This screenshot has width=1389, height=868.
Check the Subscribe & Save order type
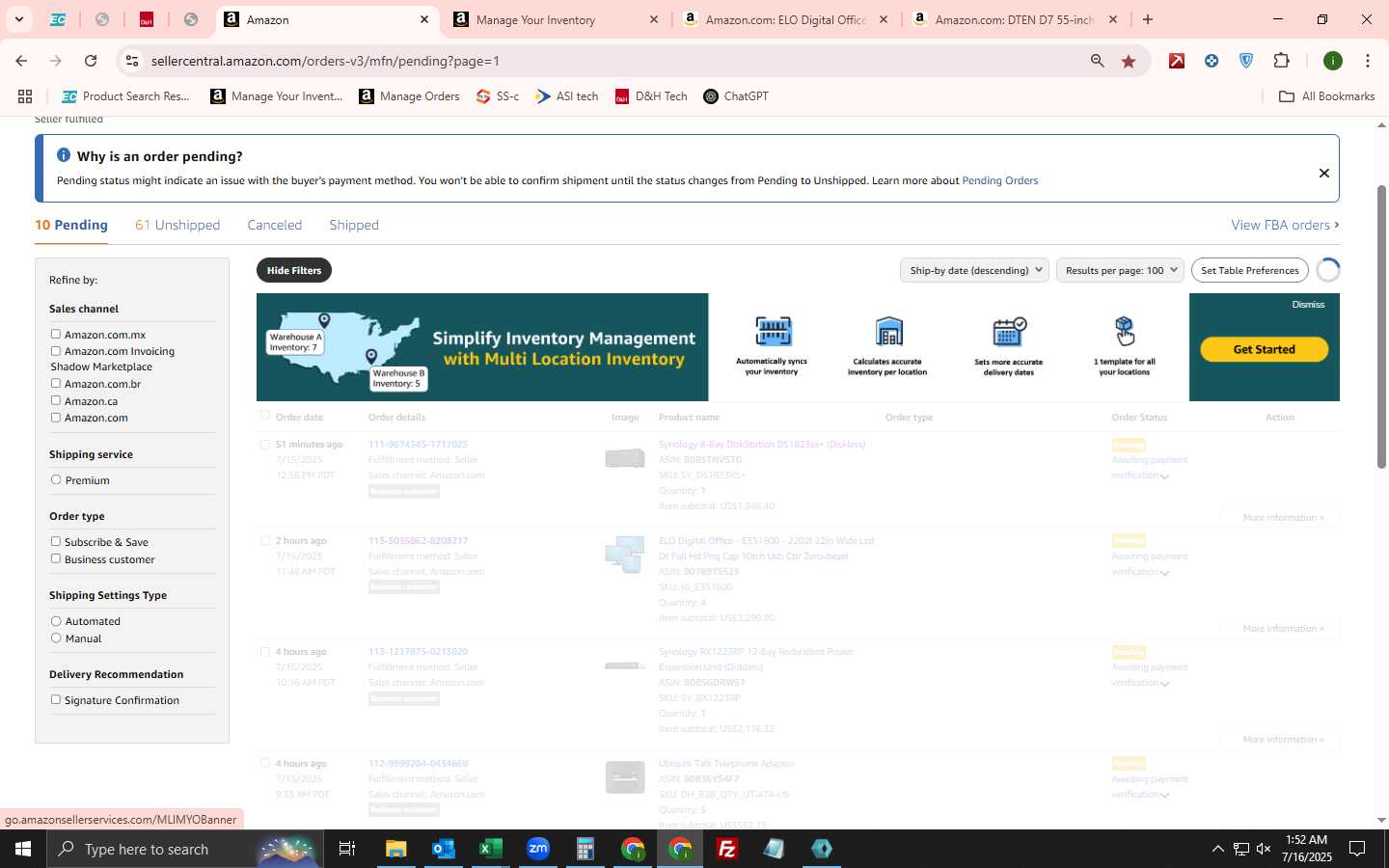coord(56,541)
